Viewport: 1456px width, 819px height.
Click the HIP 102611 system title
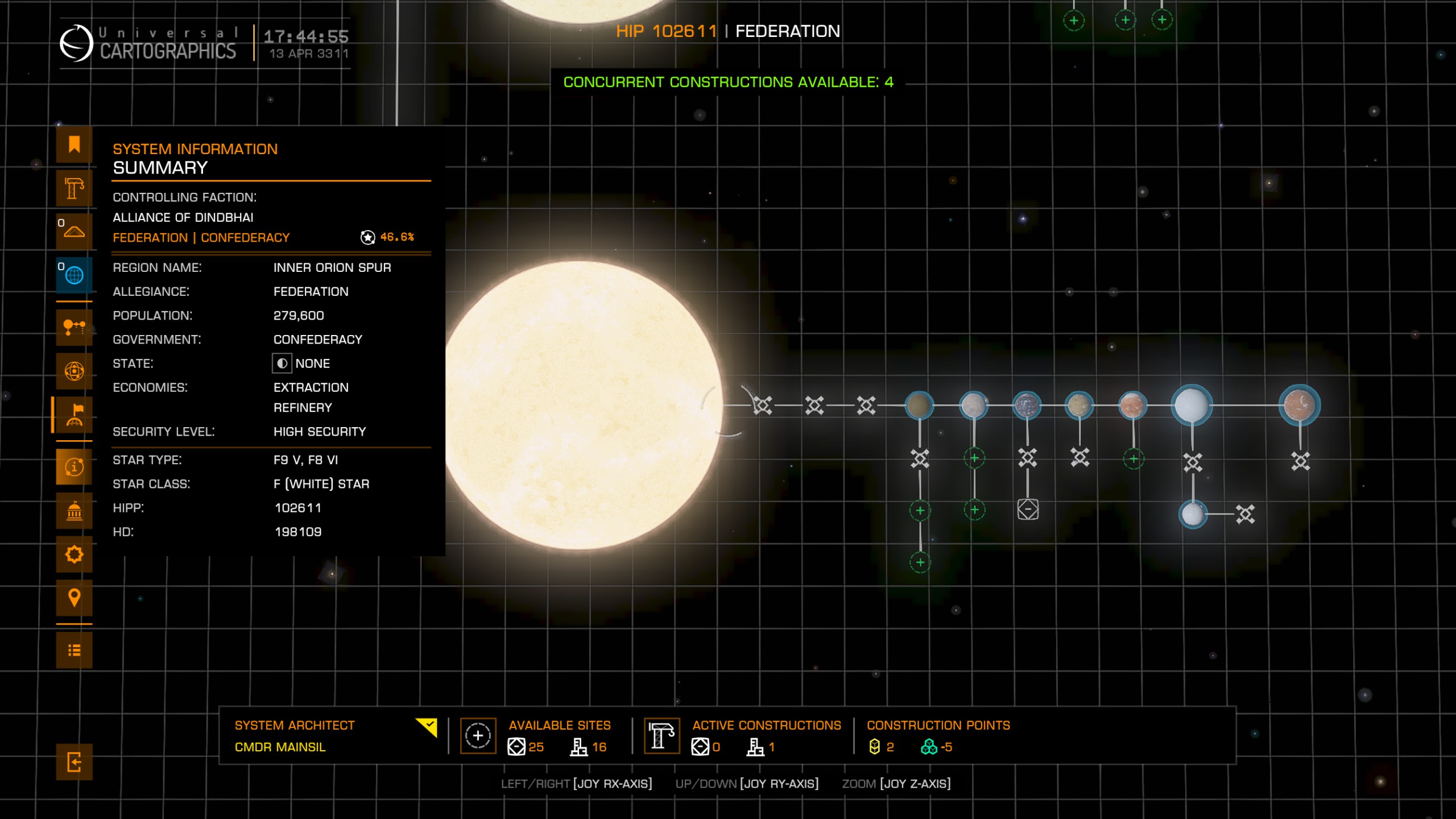click(666, 31)
